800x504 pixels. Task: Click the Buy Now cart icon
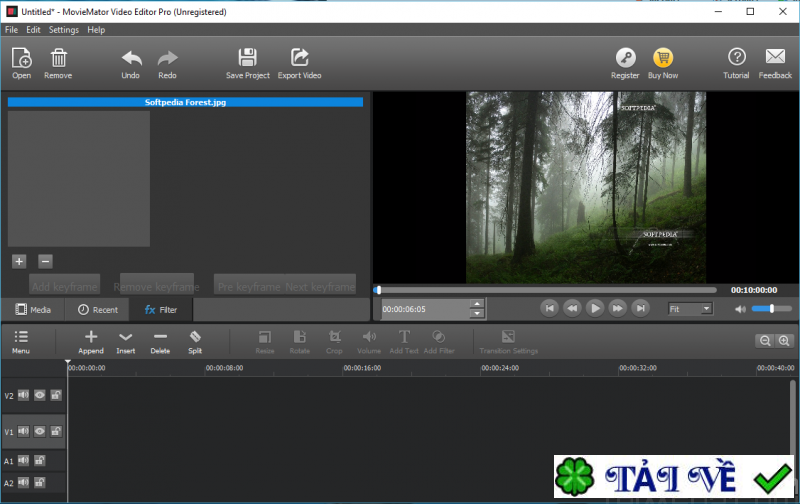click(662, 57)
